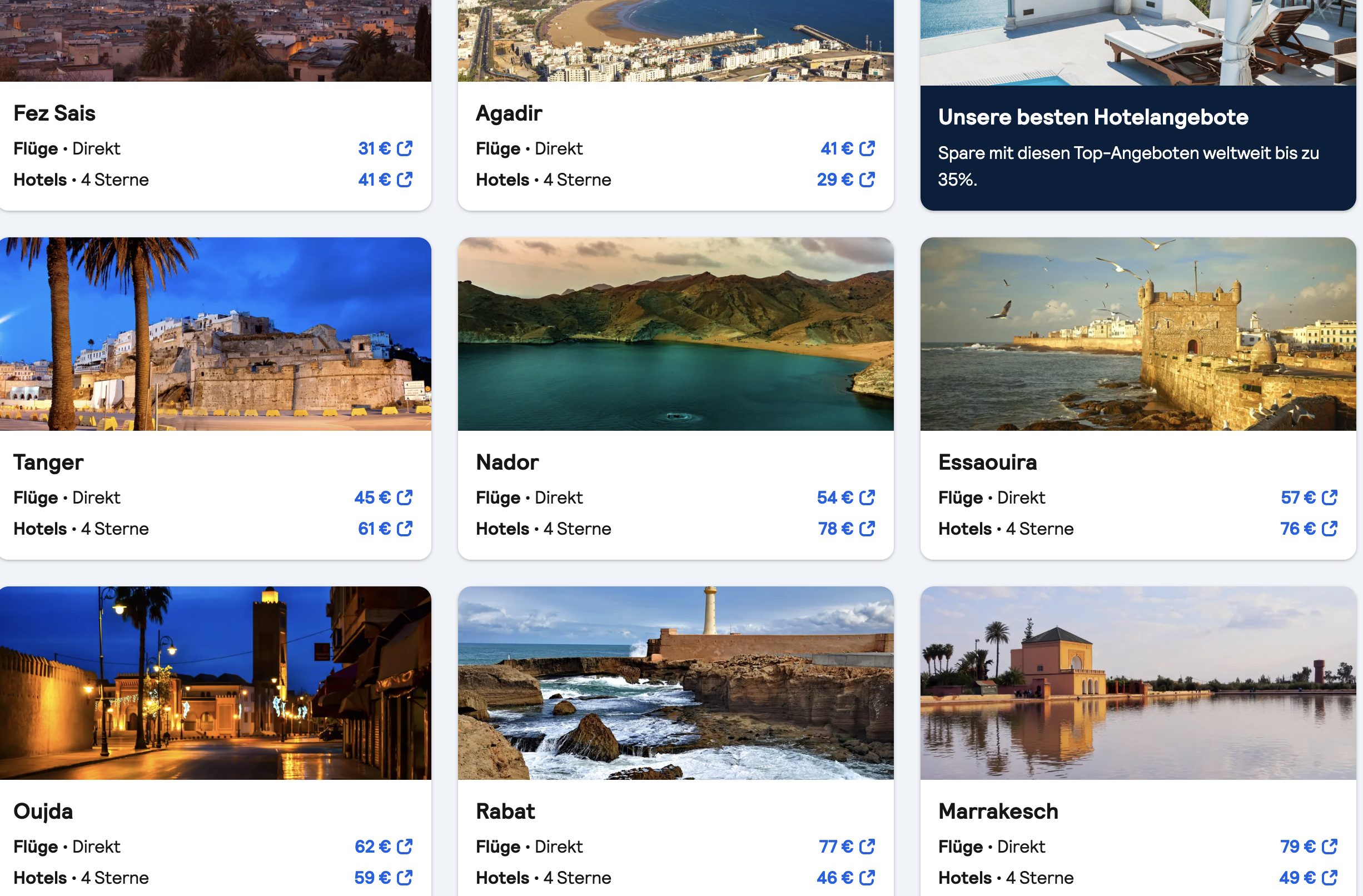Viewport: 1363px width, 896px height.
Task: Open external link icon for Fez Sais hotels
Action: (x=405, y=179)
